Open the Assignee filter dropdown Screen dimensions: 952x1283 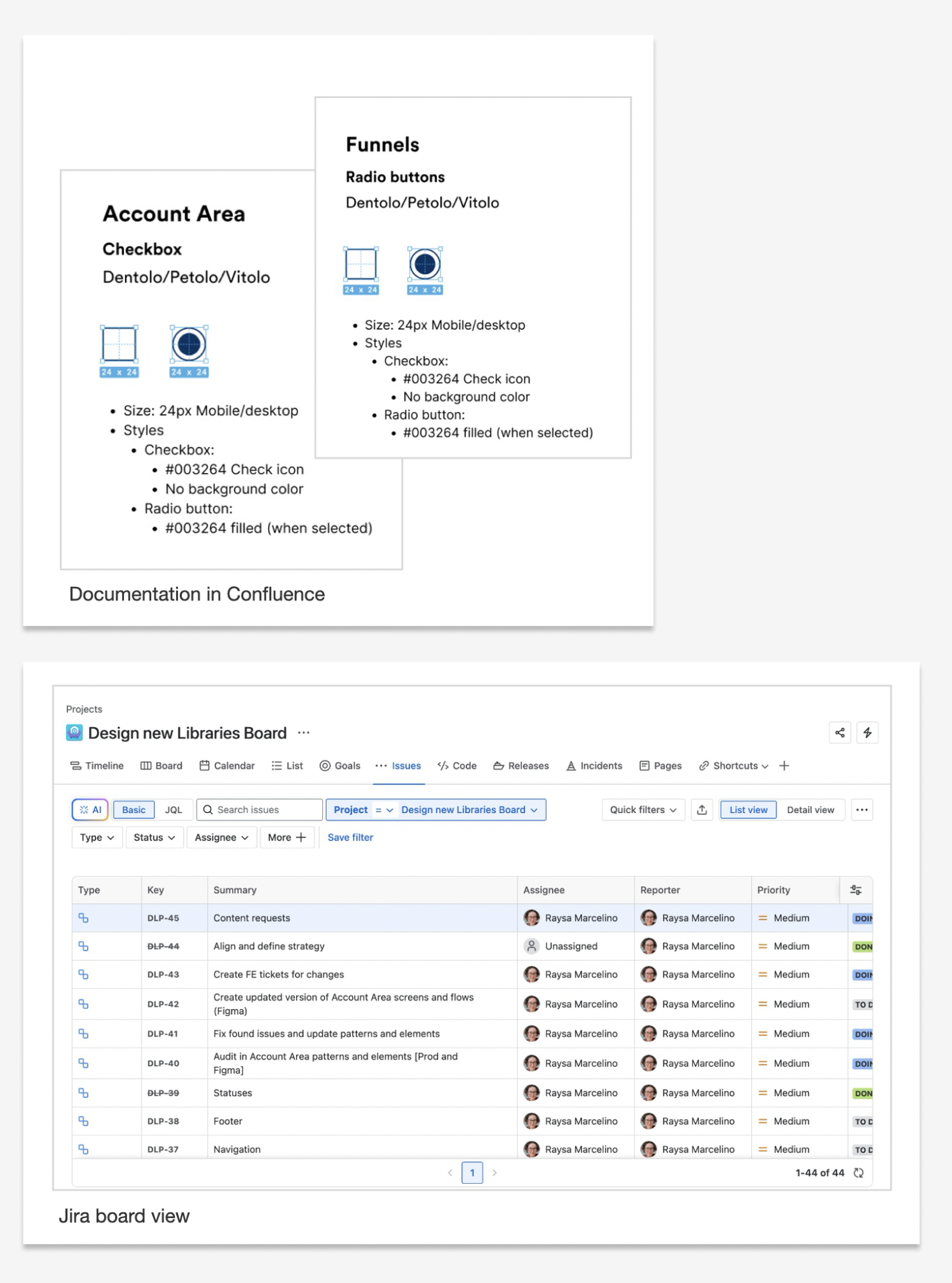(221, 837)
